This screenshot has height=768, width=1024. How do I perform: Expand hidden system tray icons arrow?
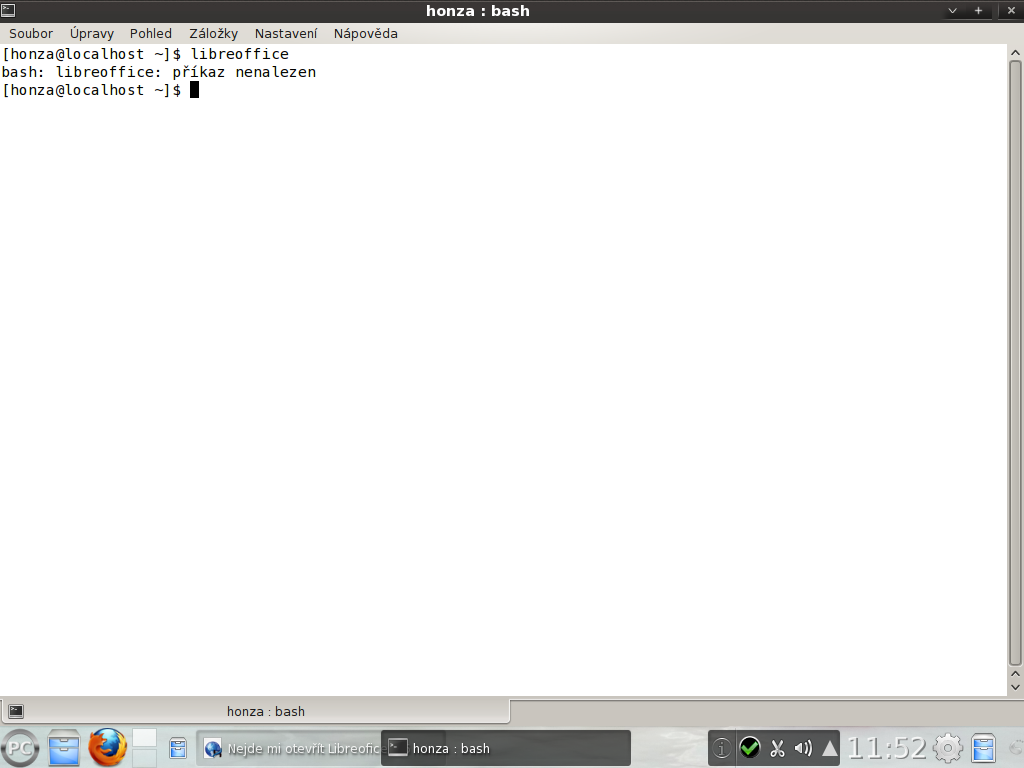point(829,748)
